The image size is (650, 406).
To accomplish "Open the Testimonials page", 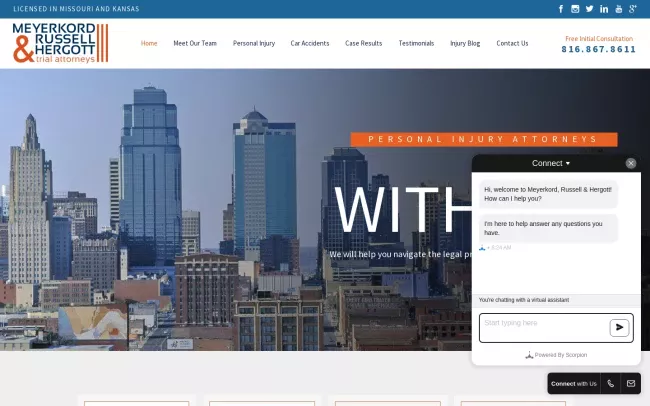I will pyautogui.click(x=416, y=44).
